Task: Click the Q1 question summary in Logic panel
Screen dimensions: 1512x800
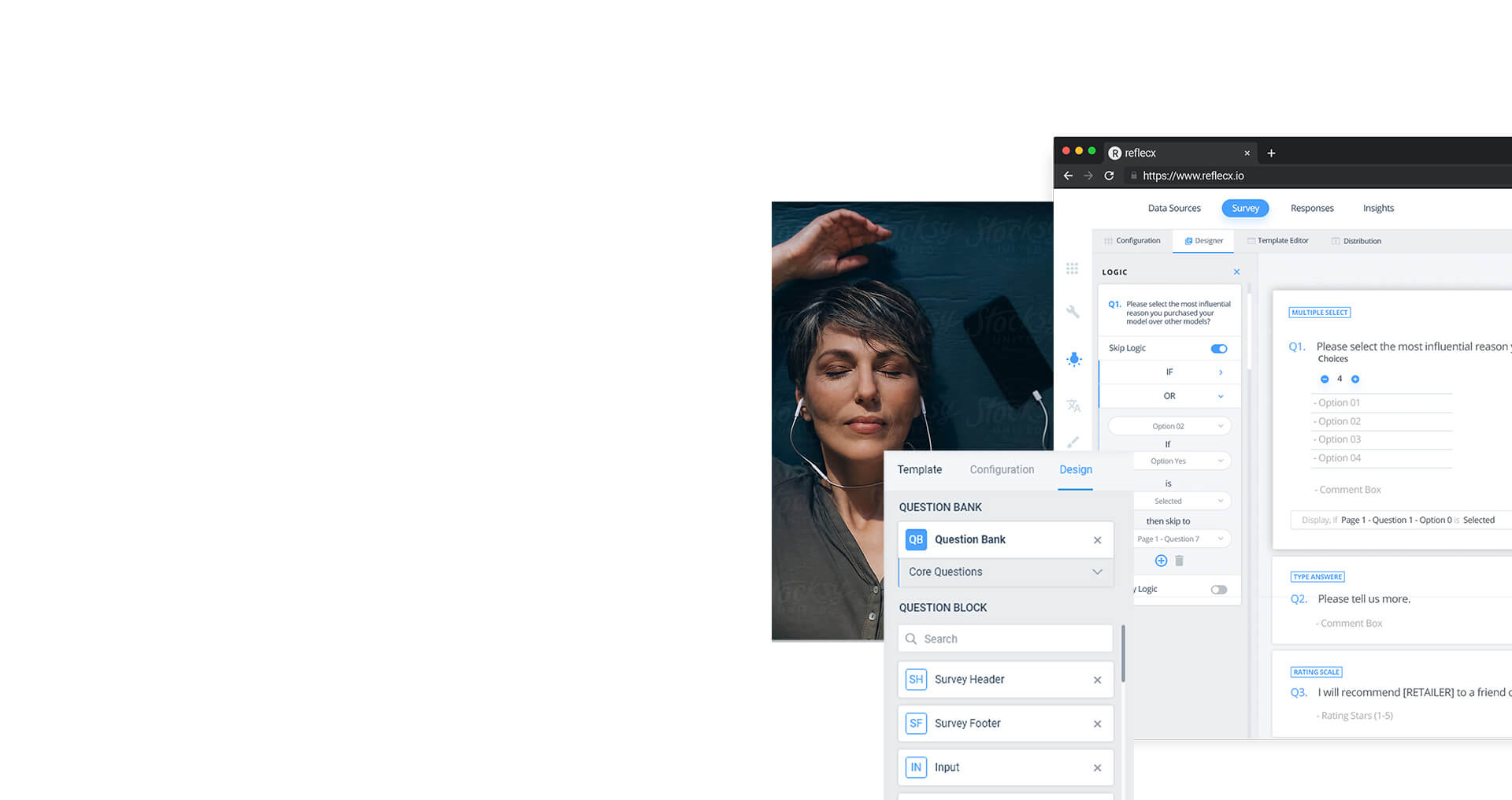Action: 1169,313
